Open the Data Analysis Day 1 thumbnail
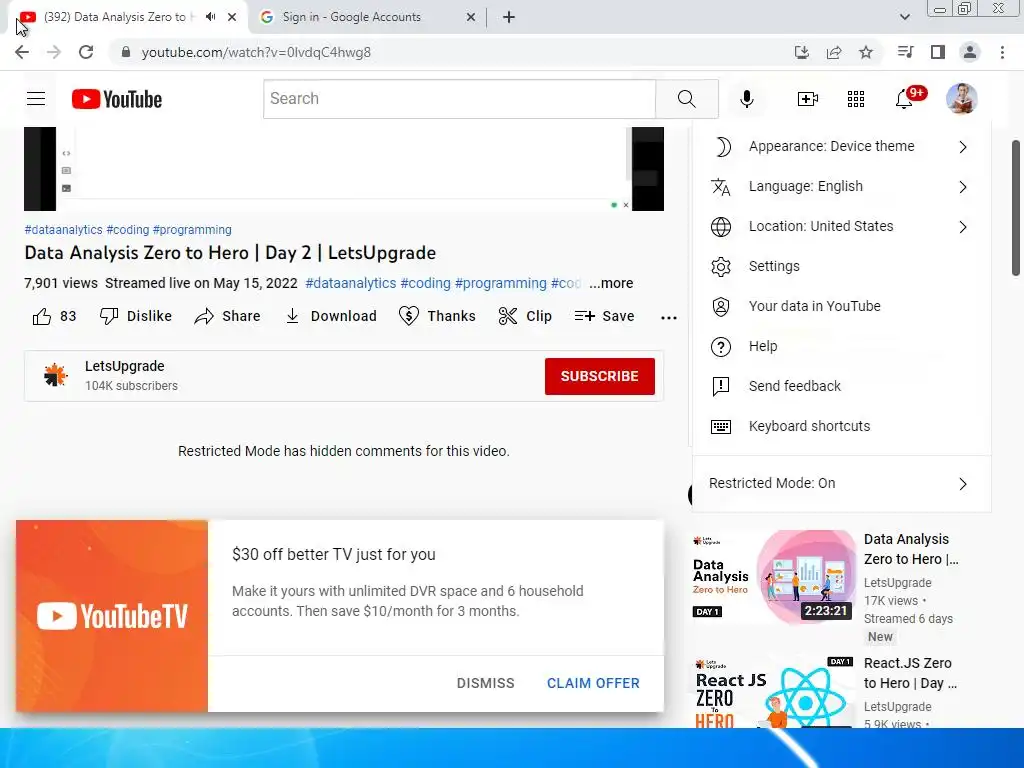 (x=773, y=577)
